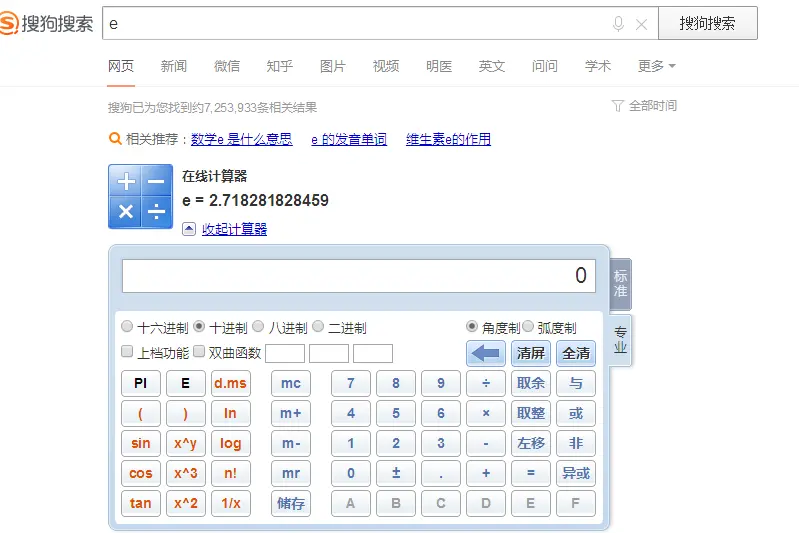Select the 二进制 radio button
Screen dimensions: 799x533
[318, 327]
